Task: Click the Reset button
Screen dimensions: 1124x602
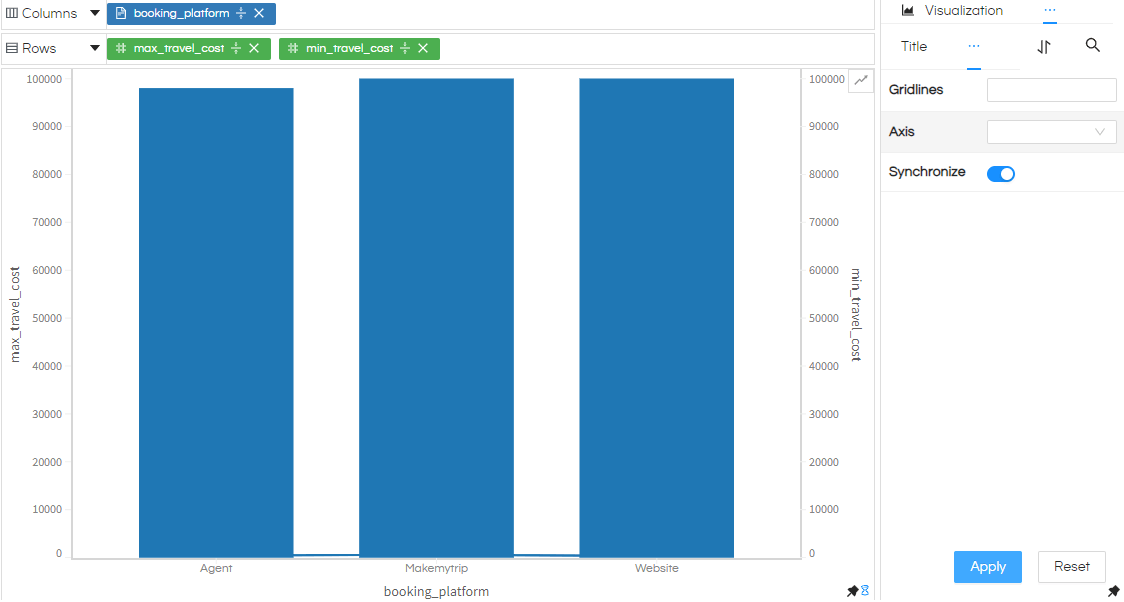Action: 1072,567
